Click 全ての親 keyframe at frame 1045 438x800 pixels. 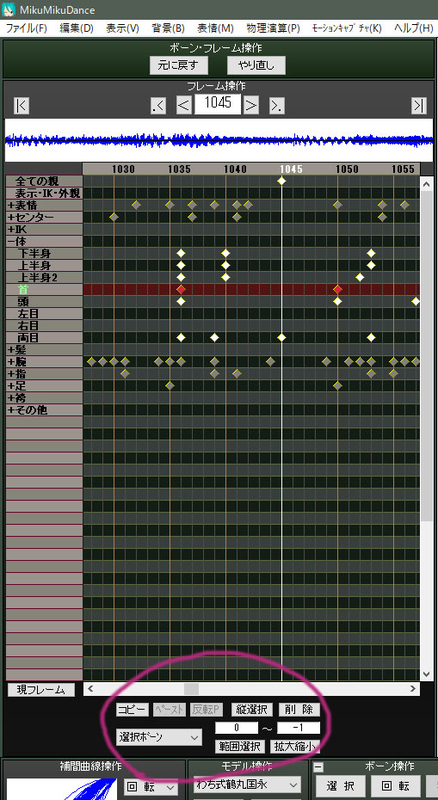pyautogui.click(x=281, y=181)
